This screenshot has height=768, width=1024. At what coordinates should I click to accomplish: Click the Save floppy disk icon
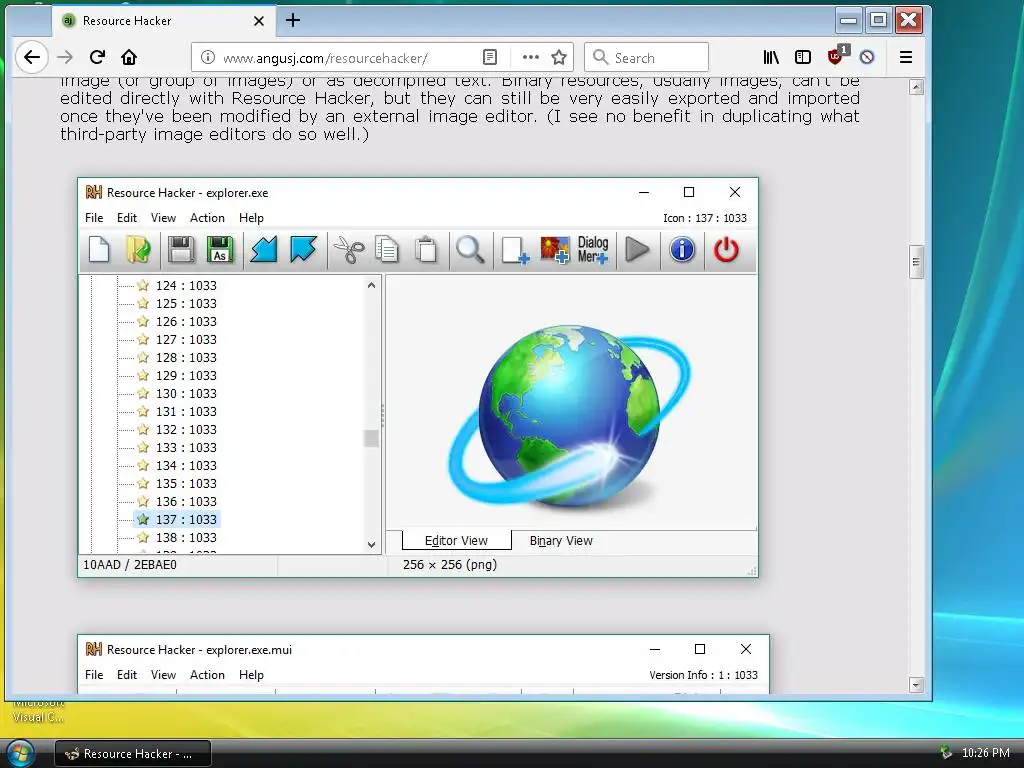click(181, 250)
